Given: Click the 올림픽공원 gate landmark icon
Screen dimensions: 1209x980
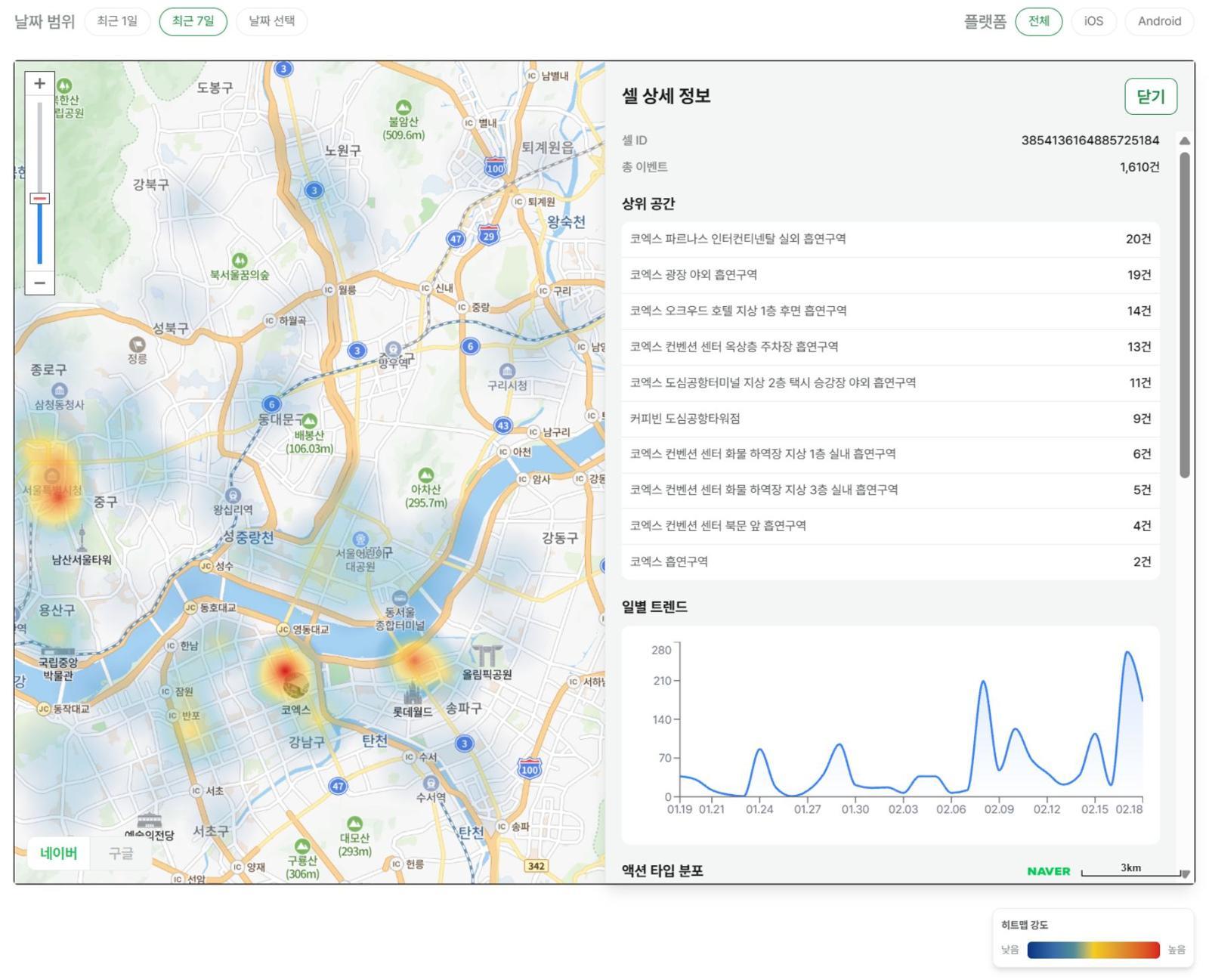Looking at the screenshot, I should pyautogui.click(x=487, y=654).
